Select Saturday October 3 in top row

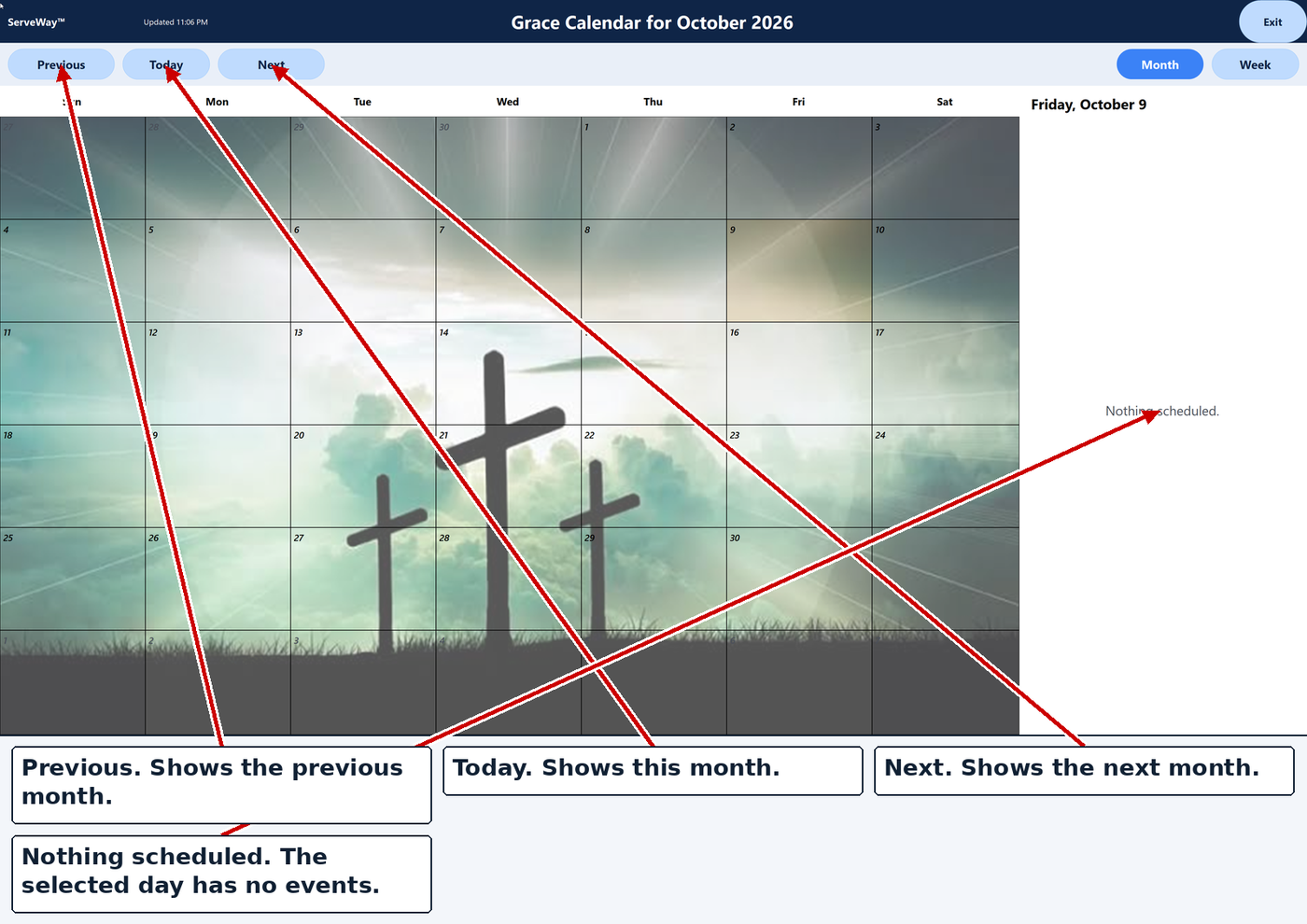click(x=946, y=168)
